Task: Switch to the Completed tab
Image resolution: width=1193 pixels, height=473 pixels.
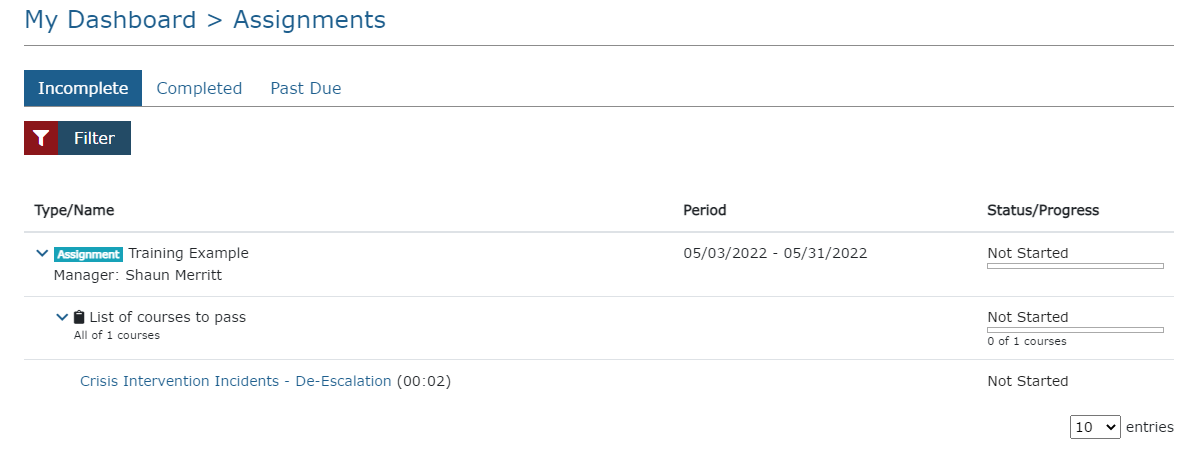Action: pyautogui.click(x=199, y=88)
